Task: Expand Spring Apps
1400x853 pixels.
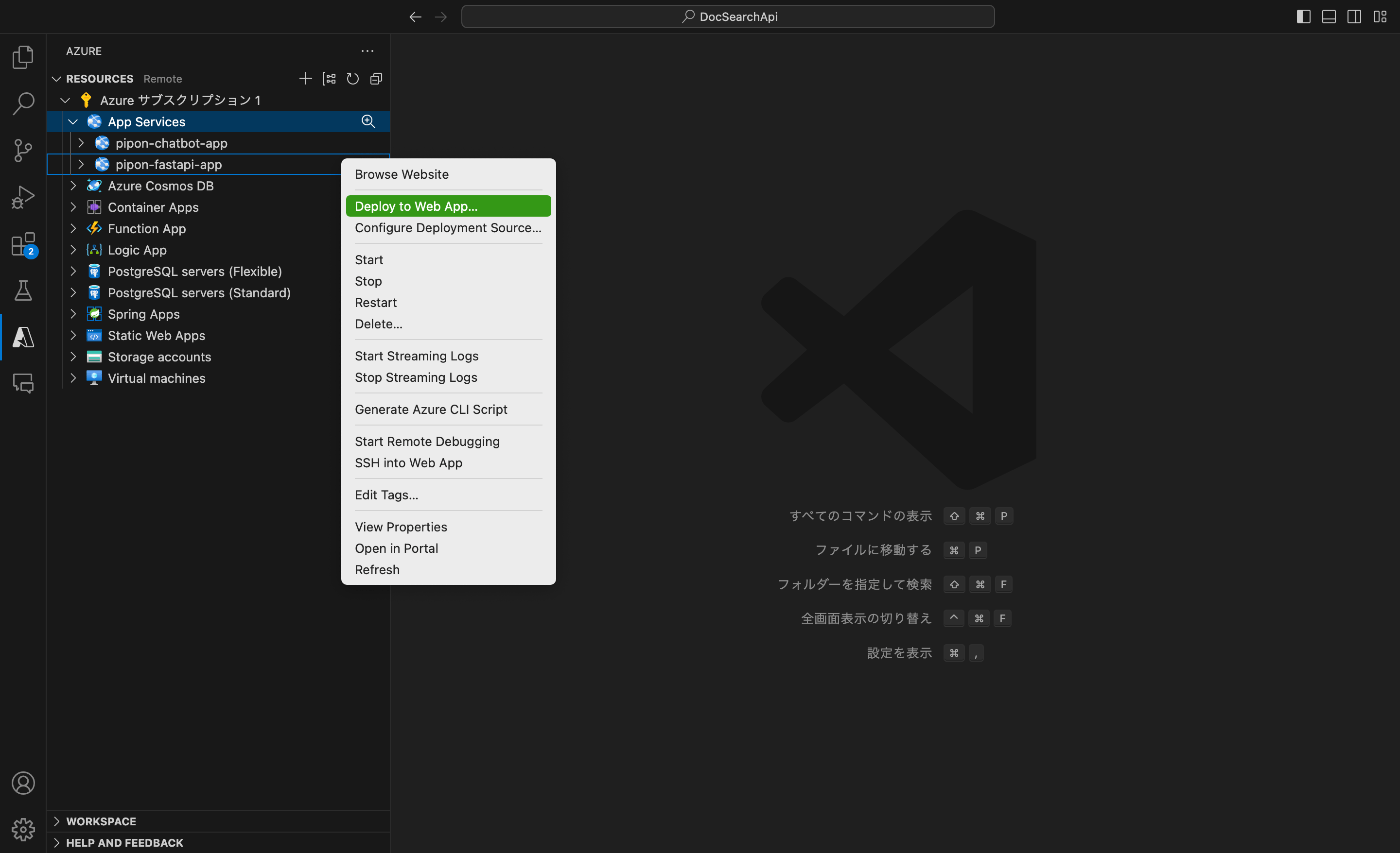Action: [73, 314]
